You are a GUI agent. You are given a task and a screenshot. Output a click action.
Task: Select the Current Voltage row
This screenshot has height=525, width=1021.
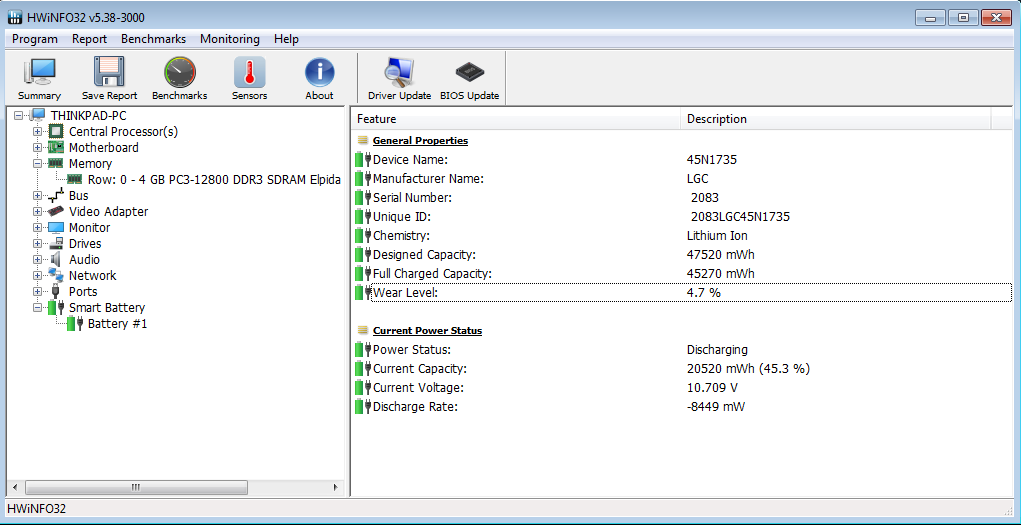click(683, 388)
